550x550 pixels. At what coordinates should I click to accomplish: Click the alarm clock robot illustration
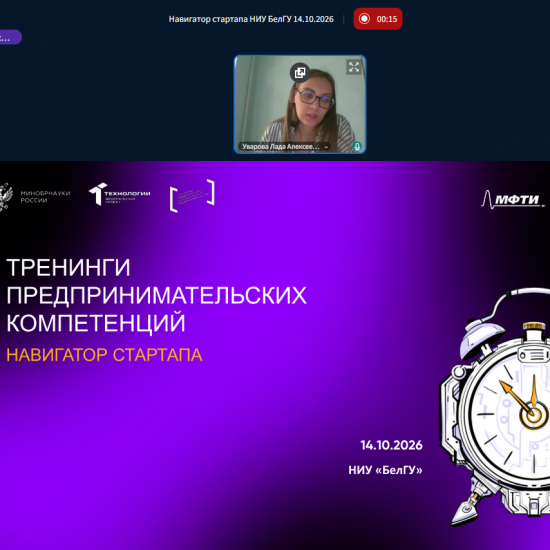click(495, 407)
